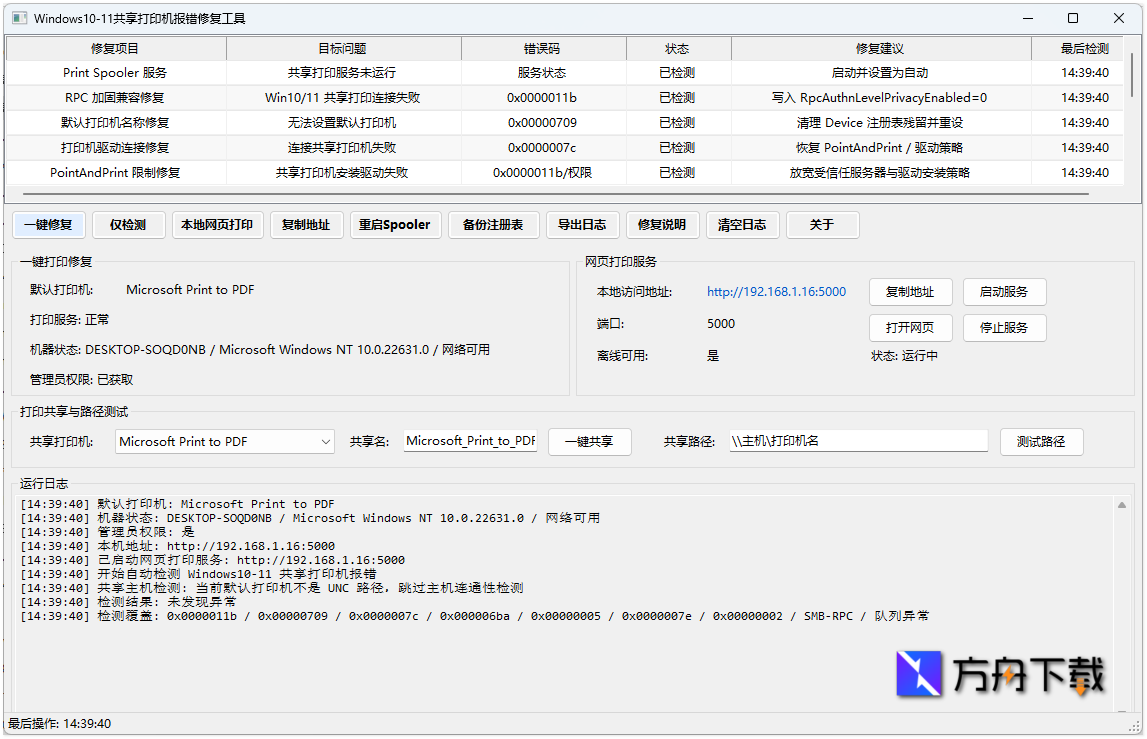The height and width of the screenshot is (739, 1147).
Task: Restart the Spooler service via 重启Spooler
Action: (395, 225)
